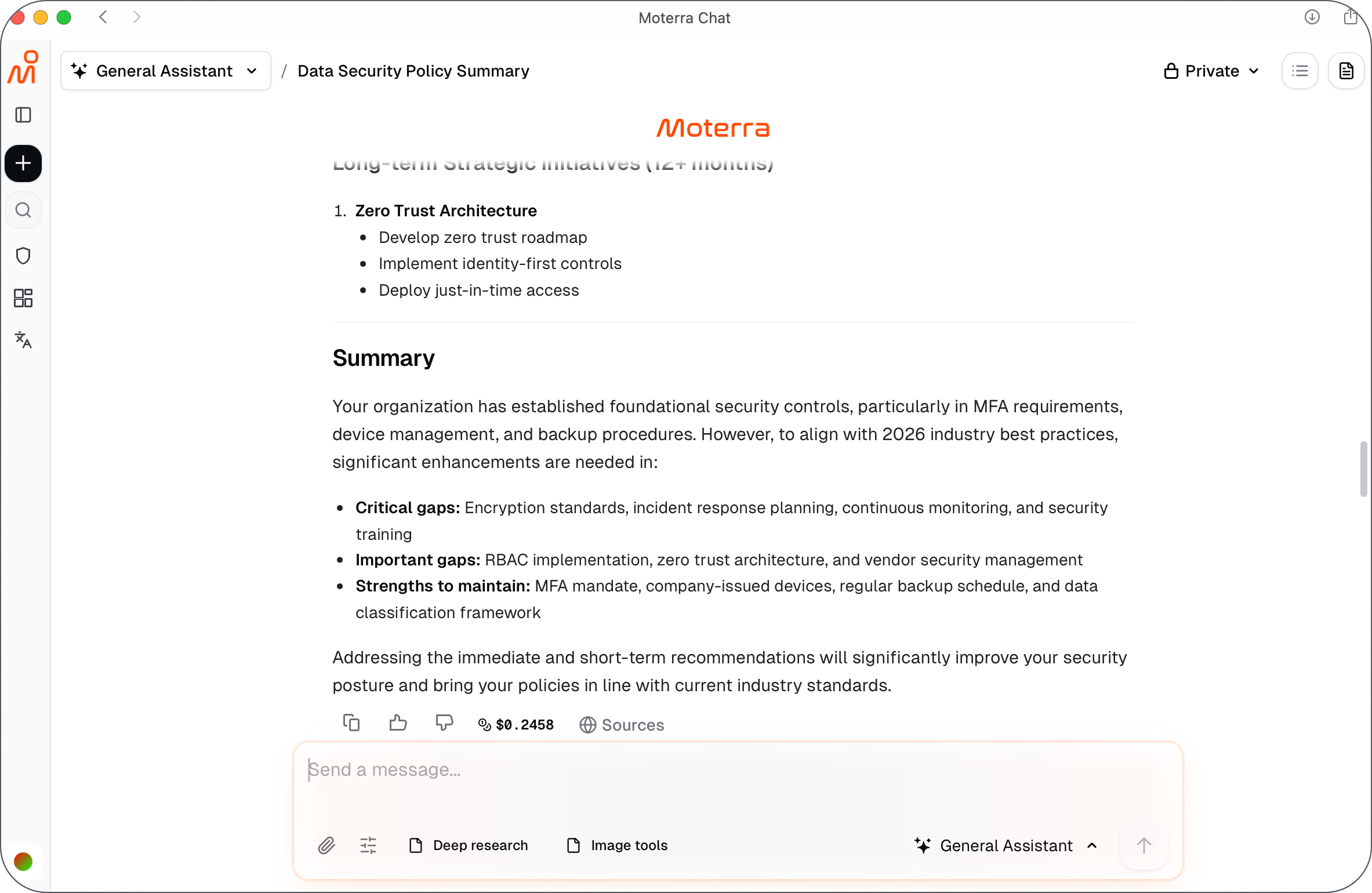Image resolution: width=1372 pixels, height=893 pixels.
Task: Expand General Assistant model selector in composer
Action: click(x=1006, y=845)
